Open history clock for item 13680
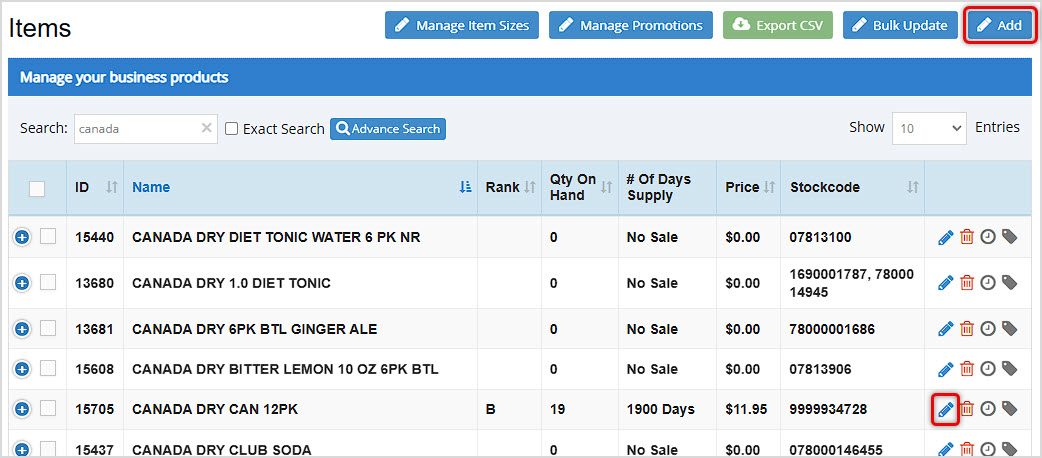Screen dimensions: 1042x458 tap(988, 283)
